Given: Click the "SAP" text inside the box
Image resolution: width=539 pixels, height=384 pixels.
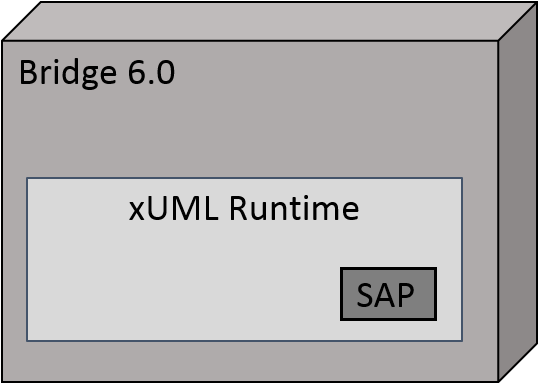Looking at the screenshot, I should [385, 295].
